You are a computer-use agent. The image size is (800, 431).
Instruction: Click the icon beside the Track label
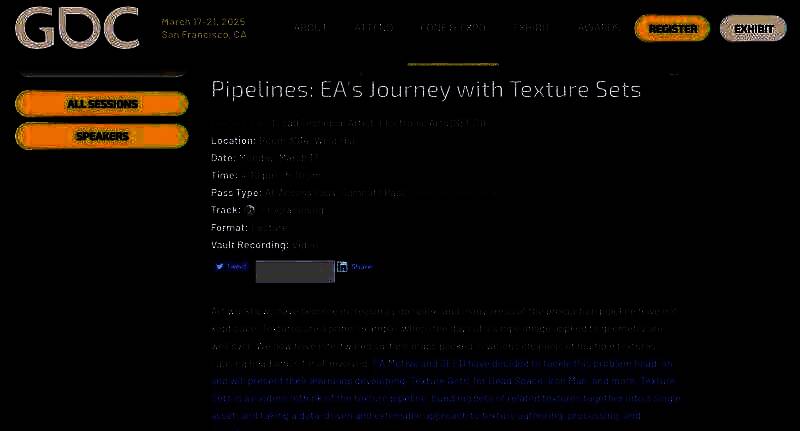point(251,210)
